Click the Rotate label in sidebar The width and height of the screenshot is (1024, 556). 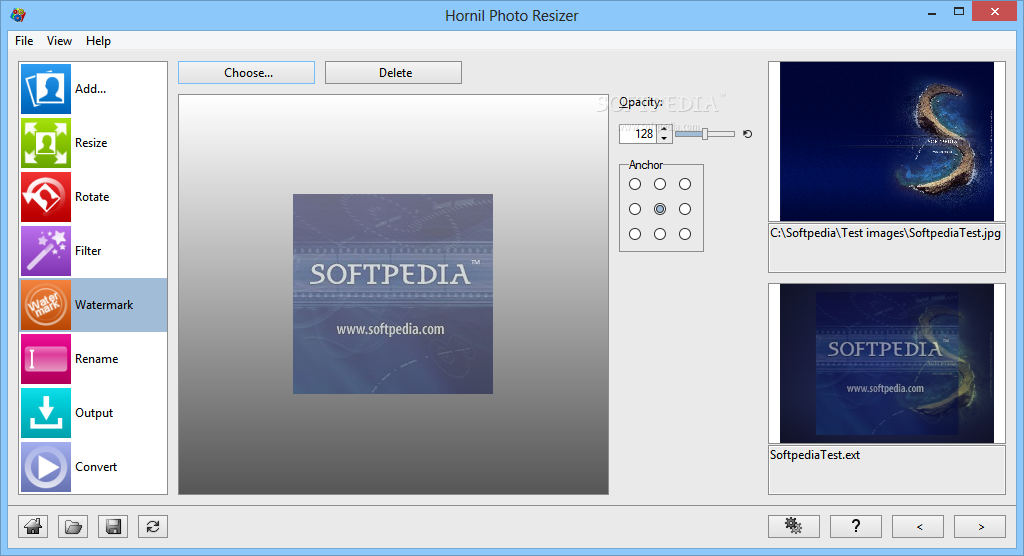92,197
